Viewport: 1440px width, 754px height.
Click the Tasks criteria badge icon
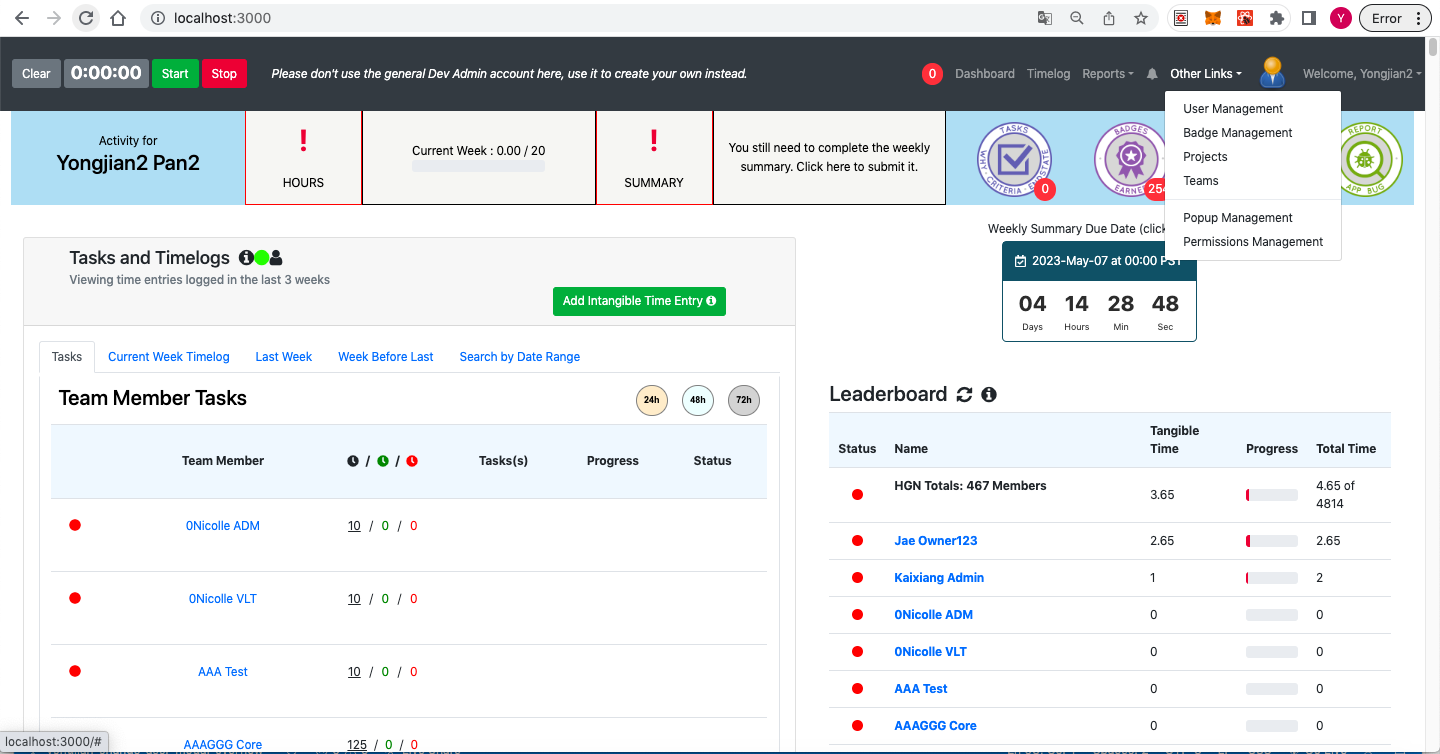tap(1014, 158)
